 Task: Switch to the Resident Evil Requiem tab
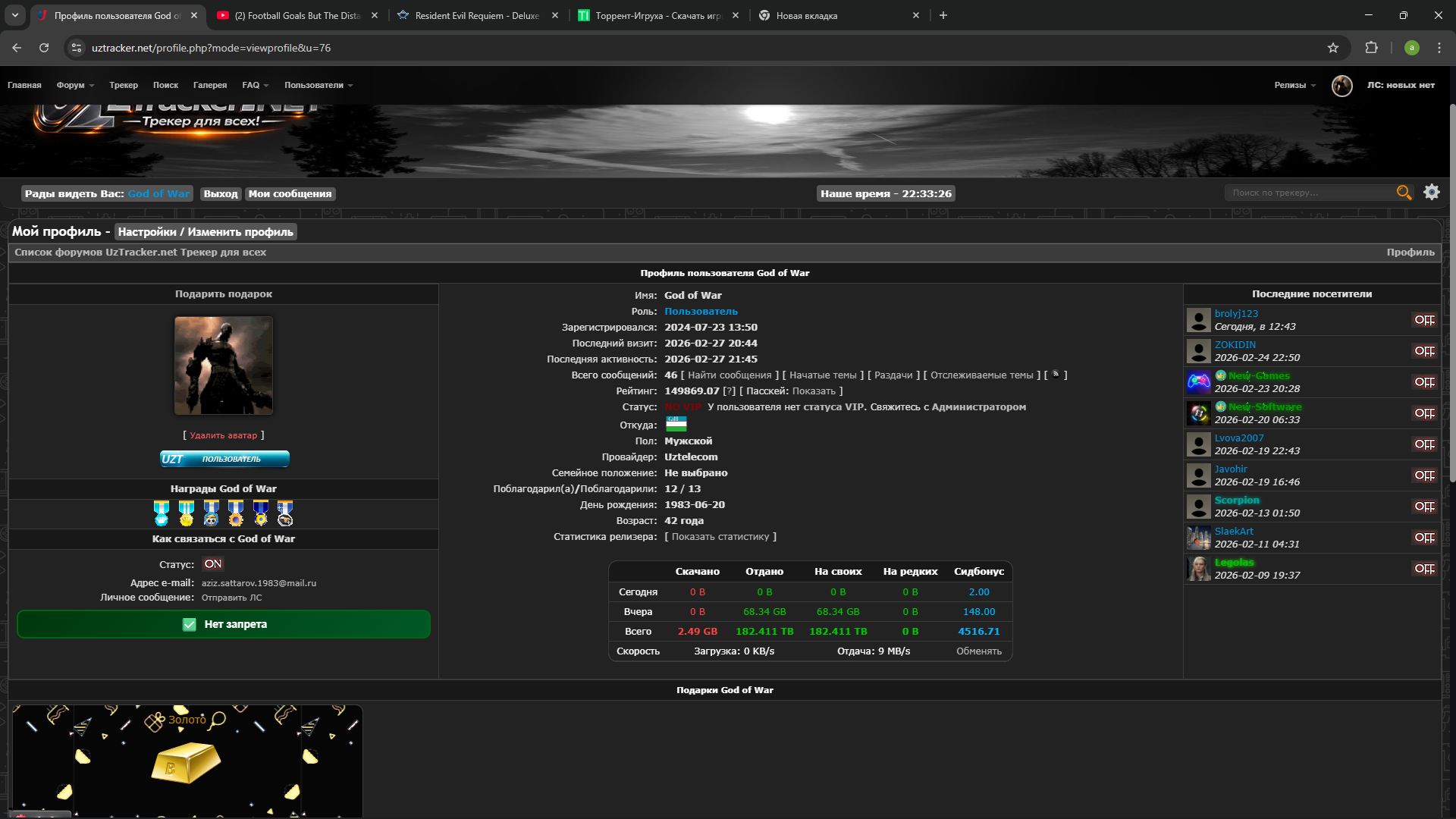pyautogui.click(x=477, y=15)
